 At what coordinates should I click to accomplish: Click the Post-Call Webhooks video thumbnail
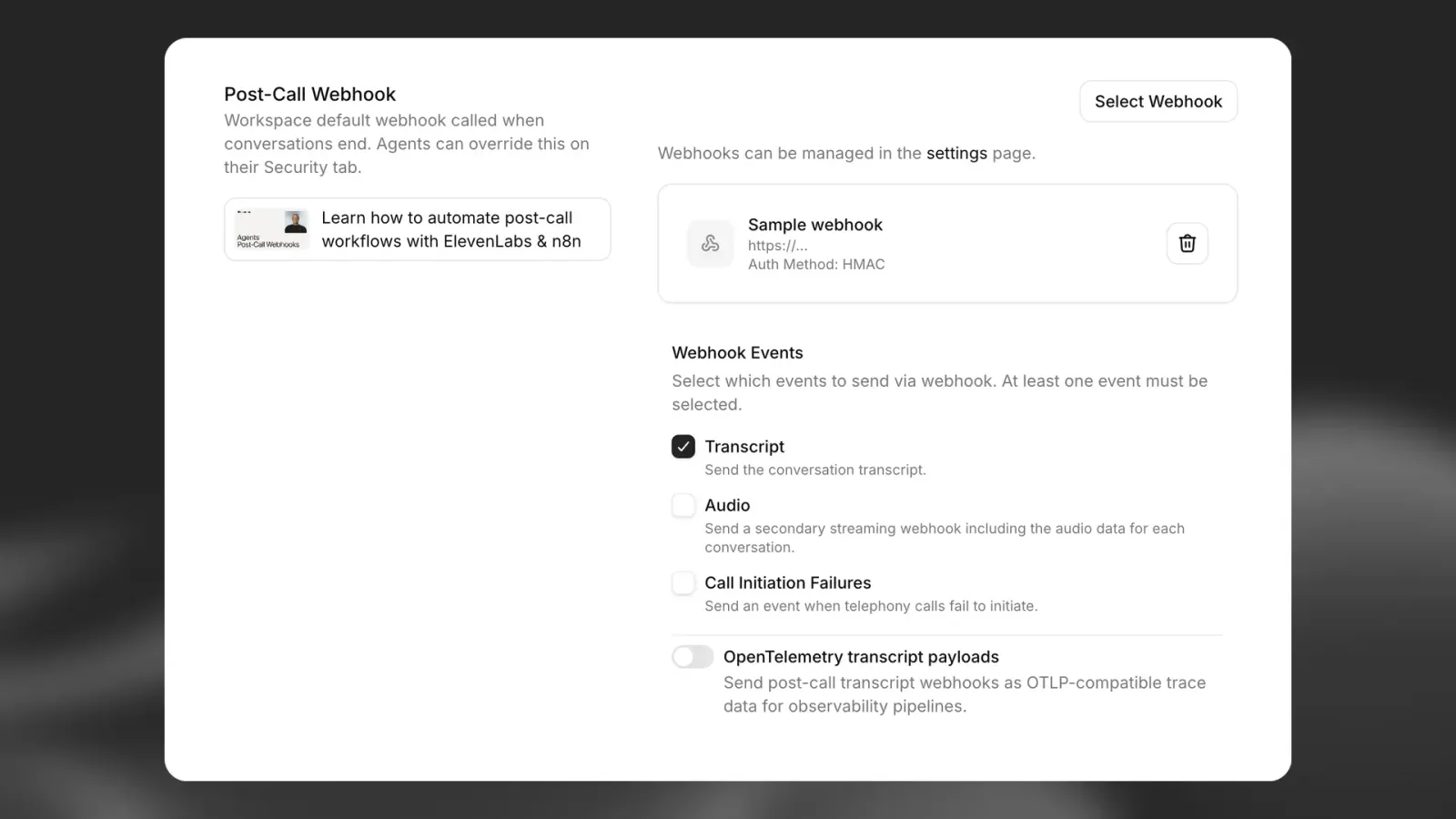(271, 229)
